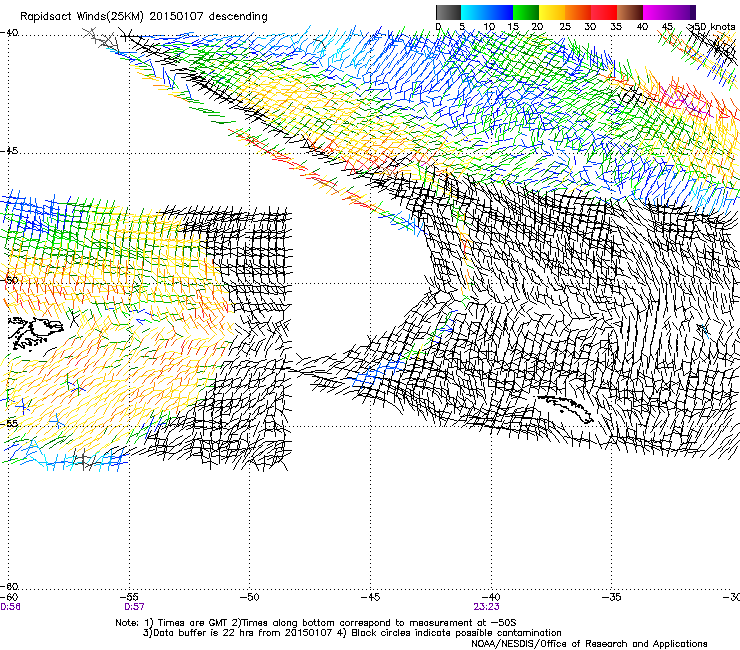Click the dark purple 45-50 knots legend segment
This screenshot has height=650, width=740.
click(682, 12)
